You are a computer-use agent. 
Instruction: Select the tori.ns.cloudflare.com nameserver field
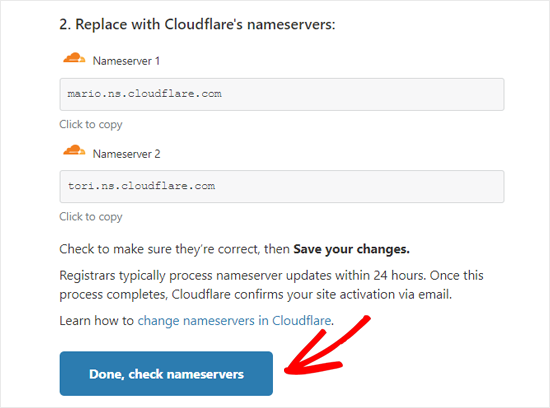pyautogui.click(x=282, y=186)
